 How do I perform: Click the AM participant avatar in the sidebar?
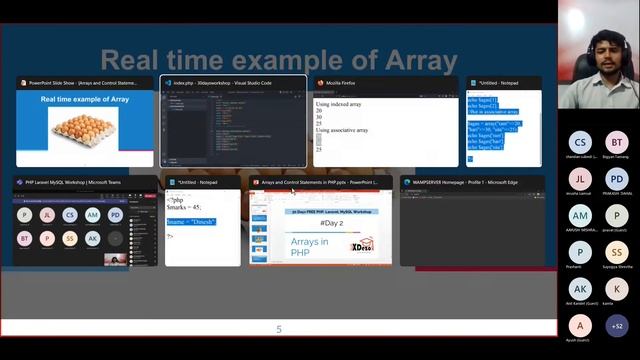580,216
